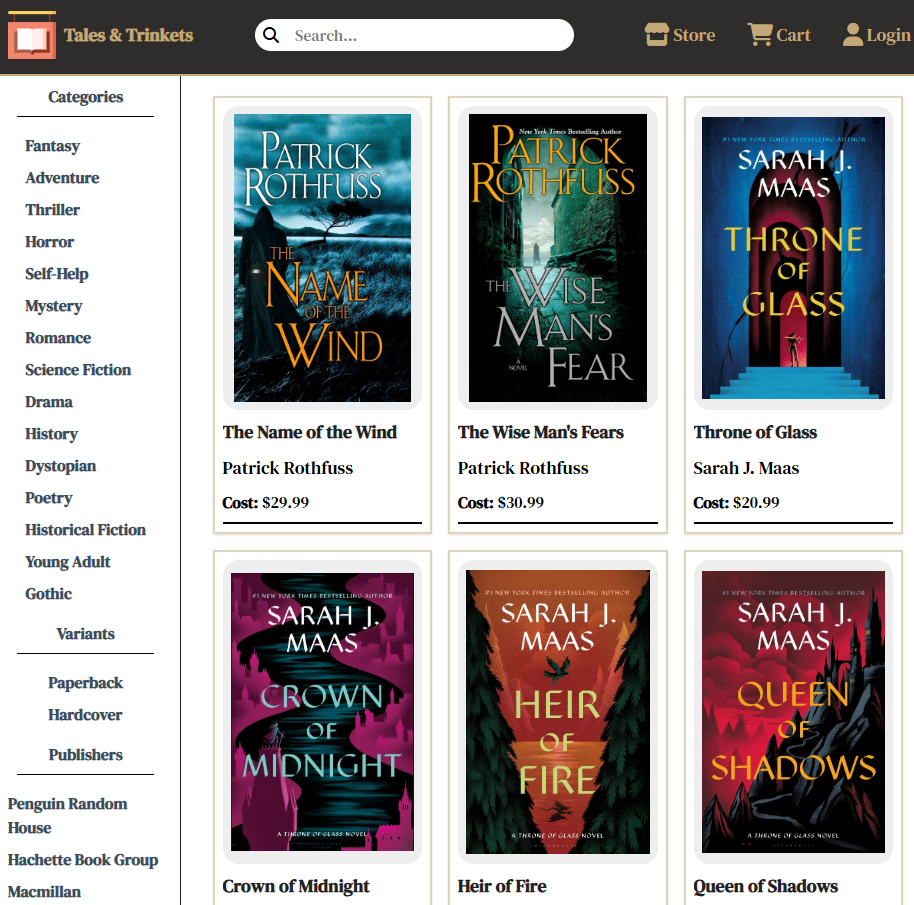Filter by Young Adult category
The image size is (914, 905).
tap(68, 562)
